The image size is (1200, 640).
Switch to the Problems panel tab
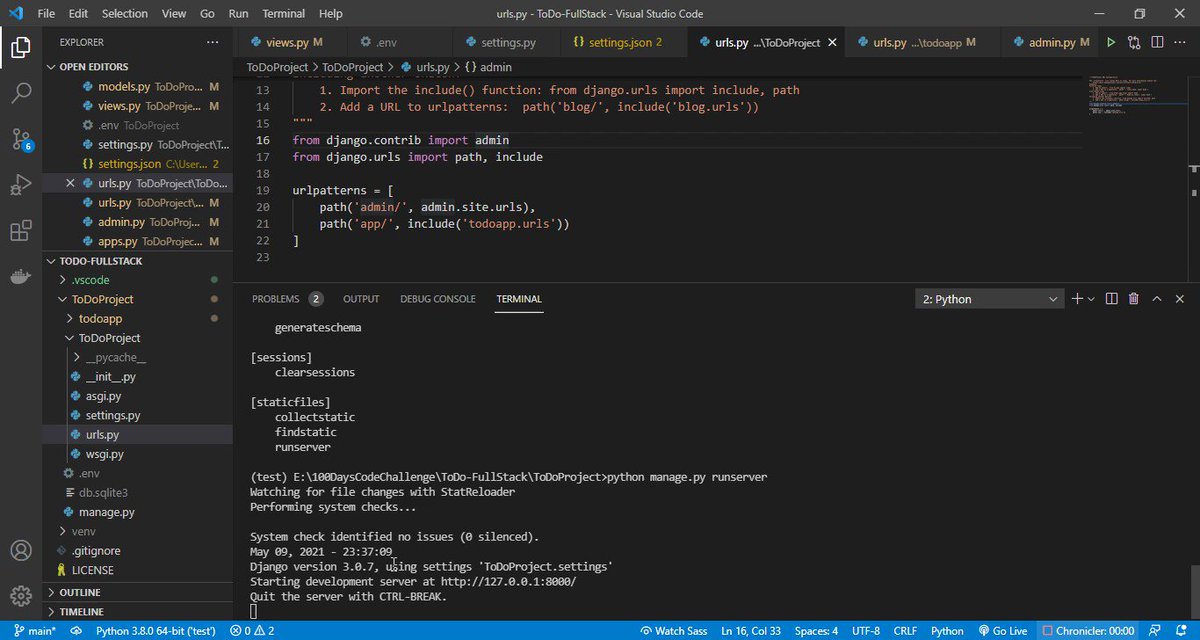287,299
